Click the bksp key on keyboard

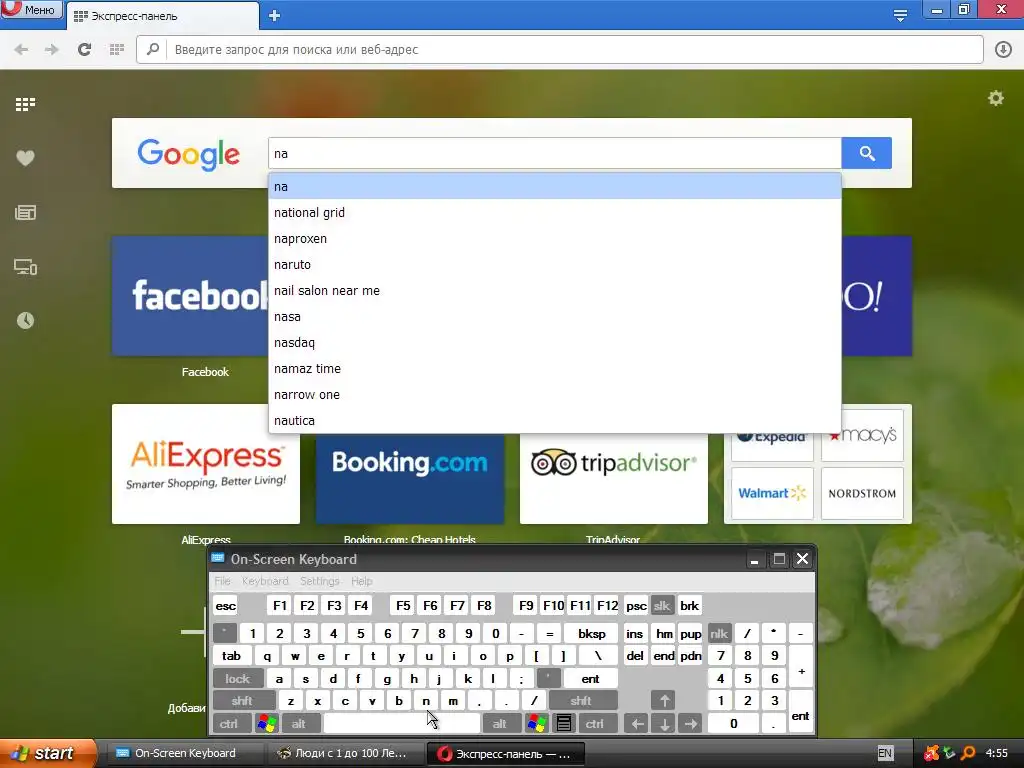(592, 633)
